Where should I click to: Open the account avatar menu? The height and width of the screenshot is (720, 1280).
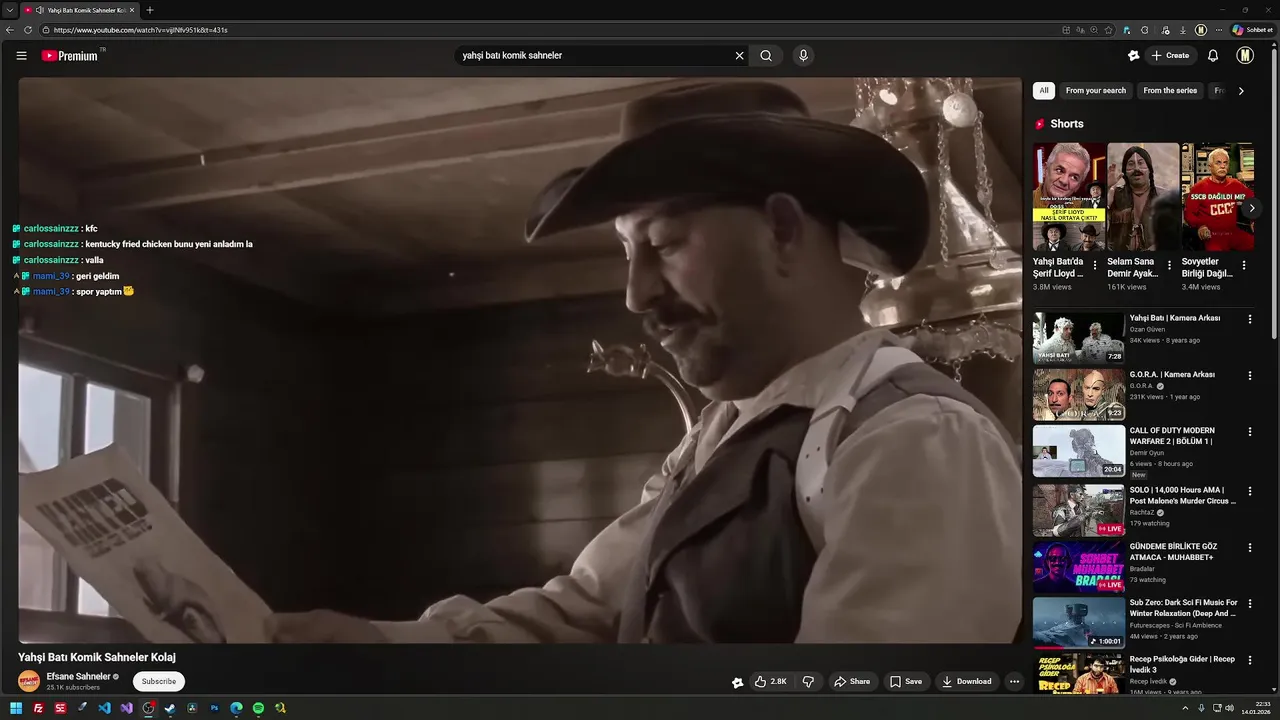[1245, 56]
